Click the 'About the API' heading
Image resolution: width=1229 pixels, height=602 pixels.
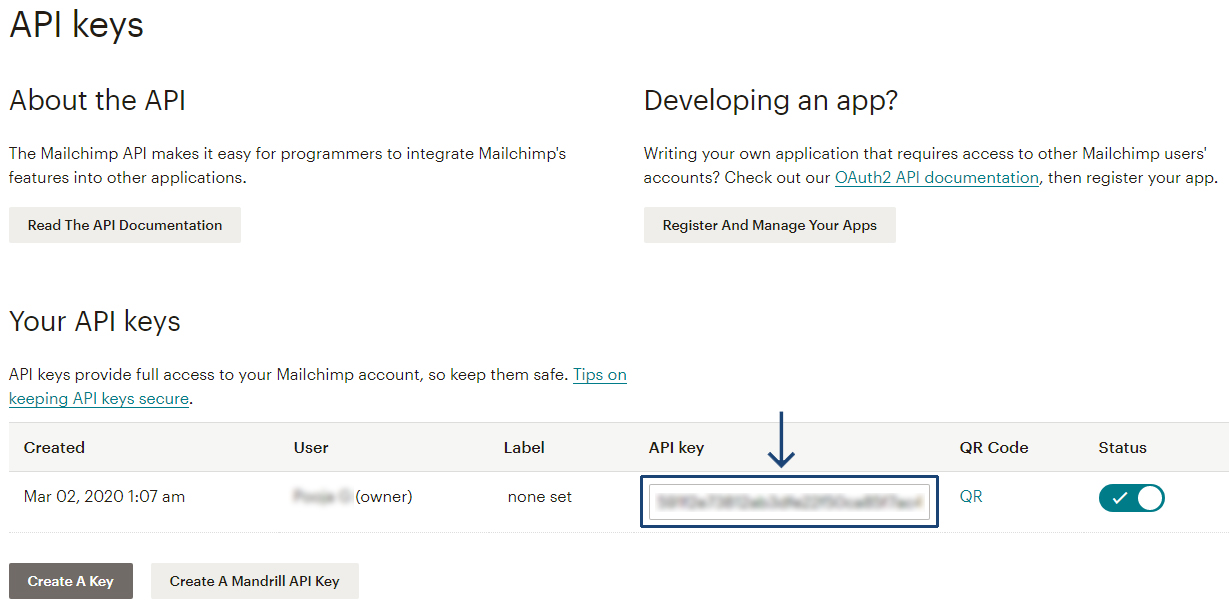[x=97, y=100]
